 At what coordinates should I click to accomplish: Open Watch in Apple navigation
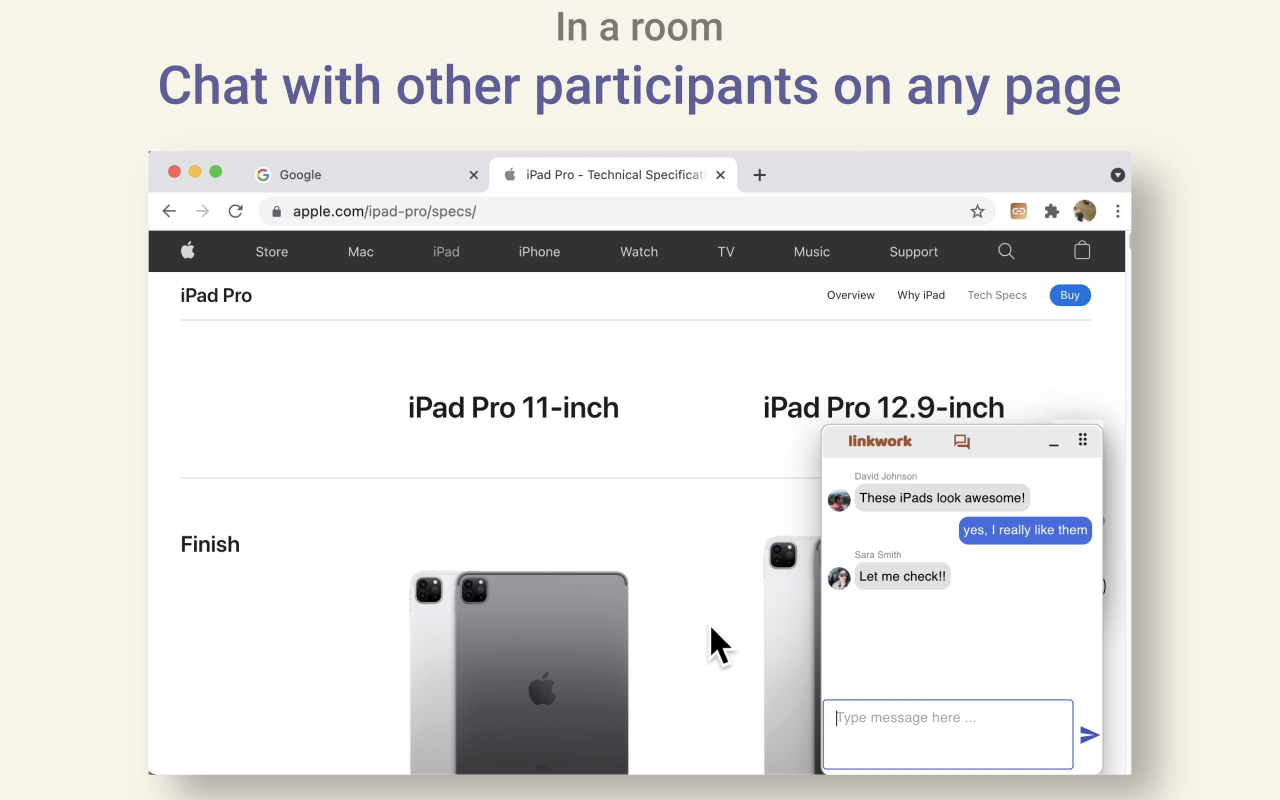click(639, 252)
